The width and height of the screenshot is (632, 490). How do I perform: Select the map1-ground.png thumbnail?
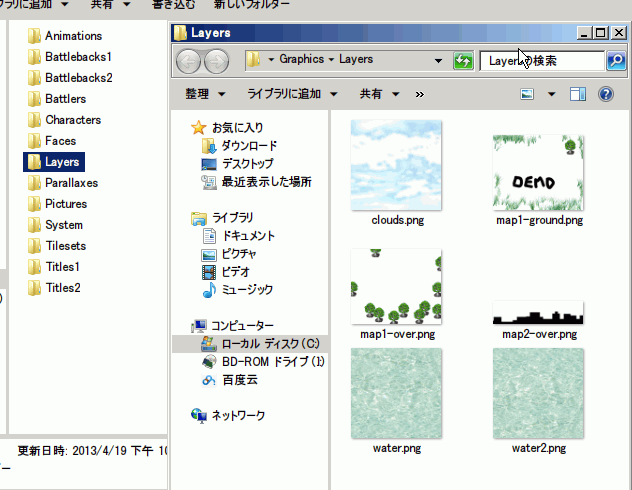538,172
